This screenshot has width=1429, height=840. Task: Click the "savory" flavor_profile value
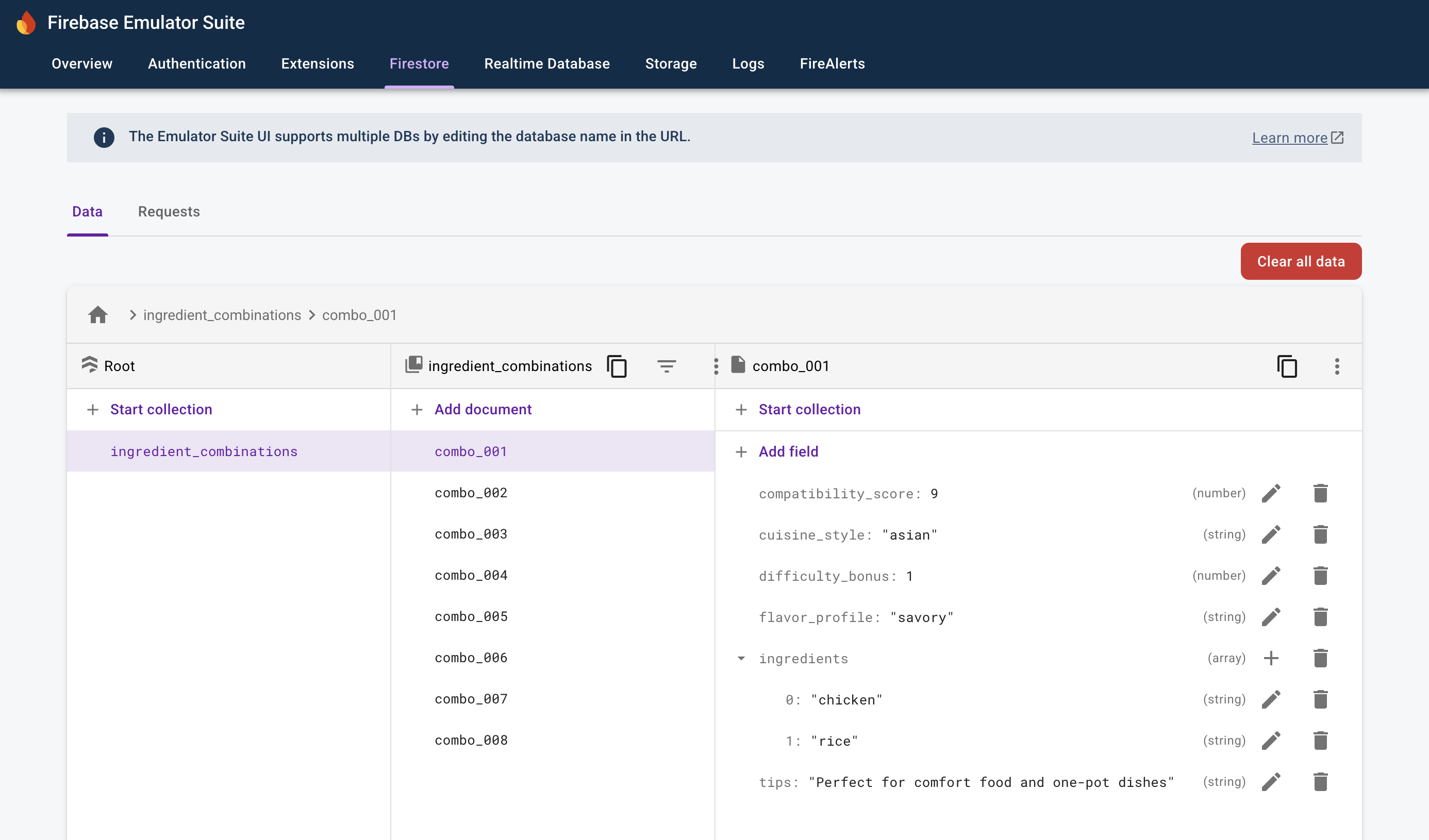(x=922, y=617)
